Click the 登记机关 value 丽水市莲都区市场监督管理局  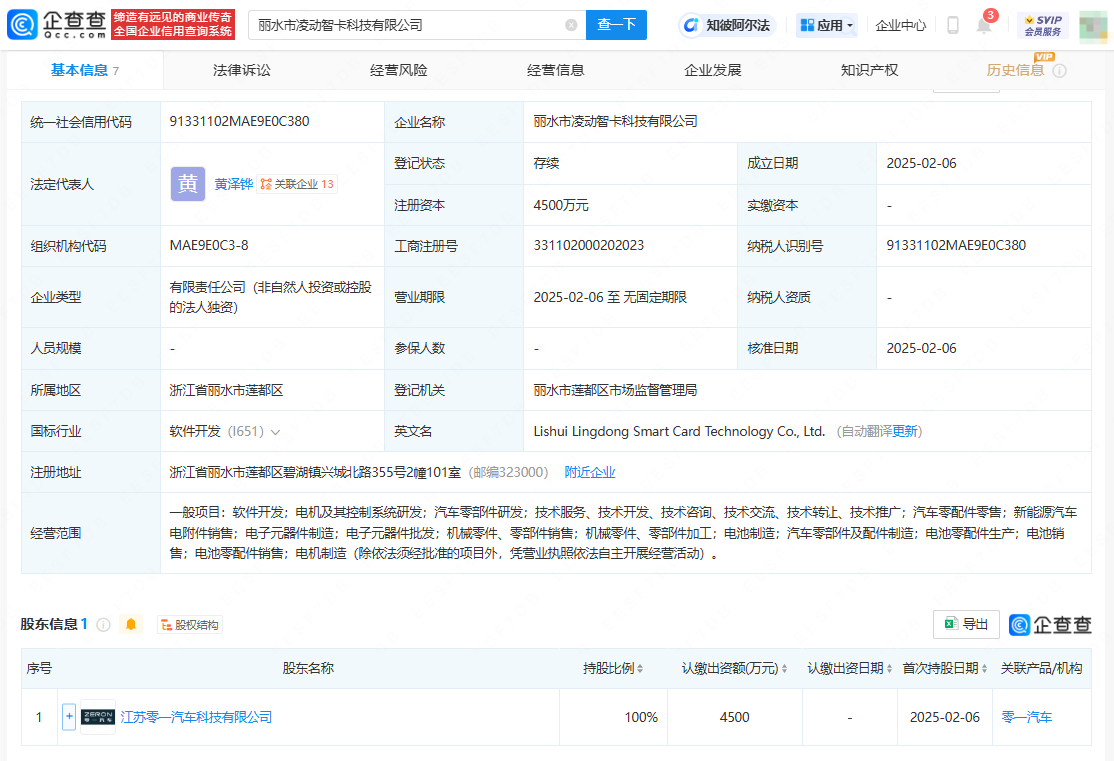coord(615,391)
